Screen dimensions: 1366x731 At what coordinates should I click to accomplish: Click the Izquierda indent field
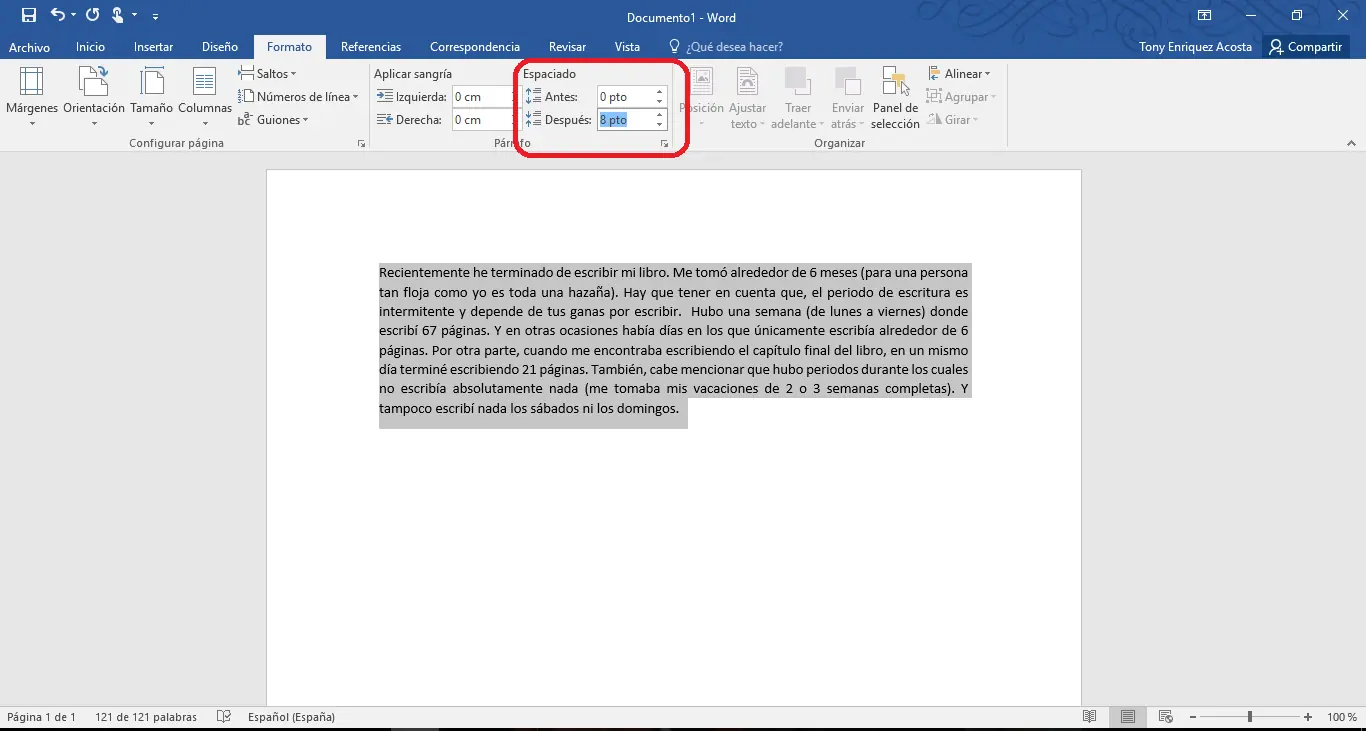(483, 97)
